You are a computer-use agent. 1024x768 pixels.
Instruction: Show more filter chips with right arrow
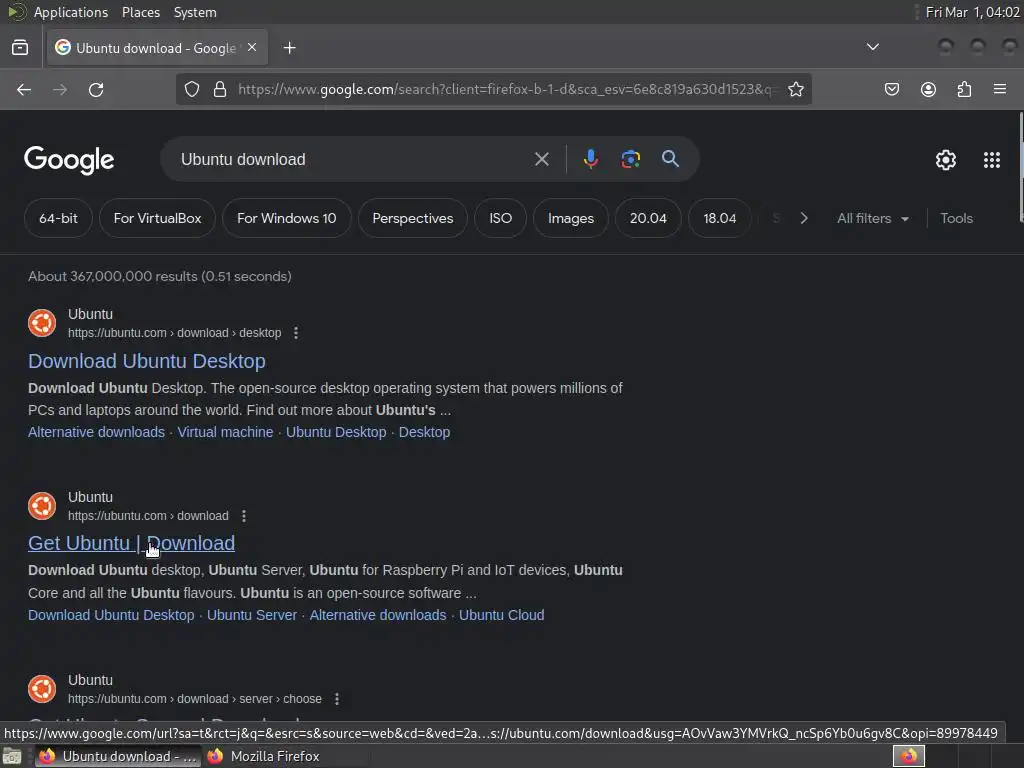804,218
